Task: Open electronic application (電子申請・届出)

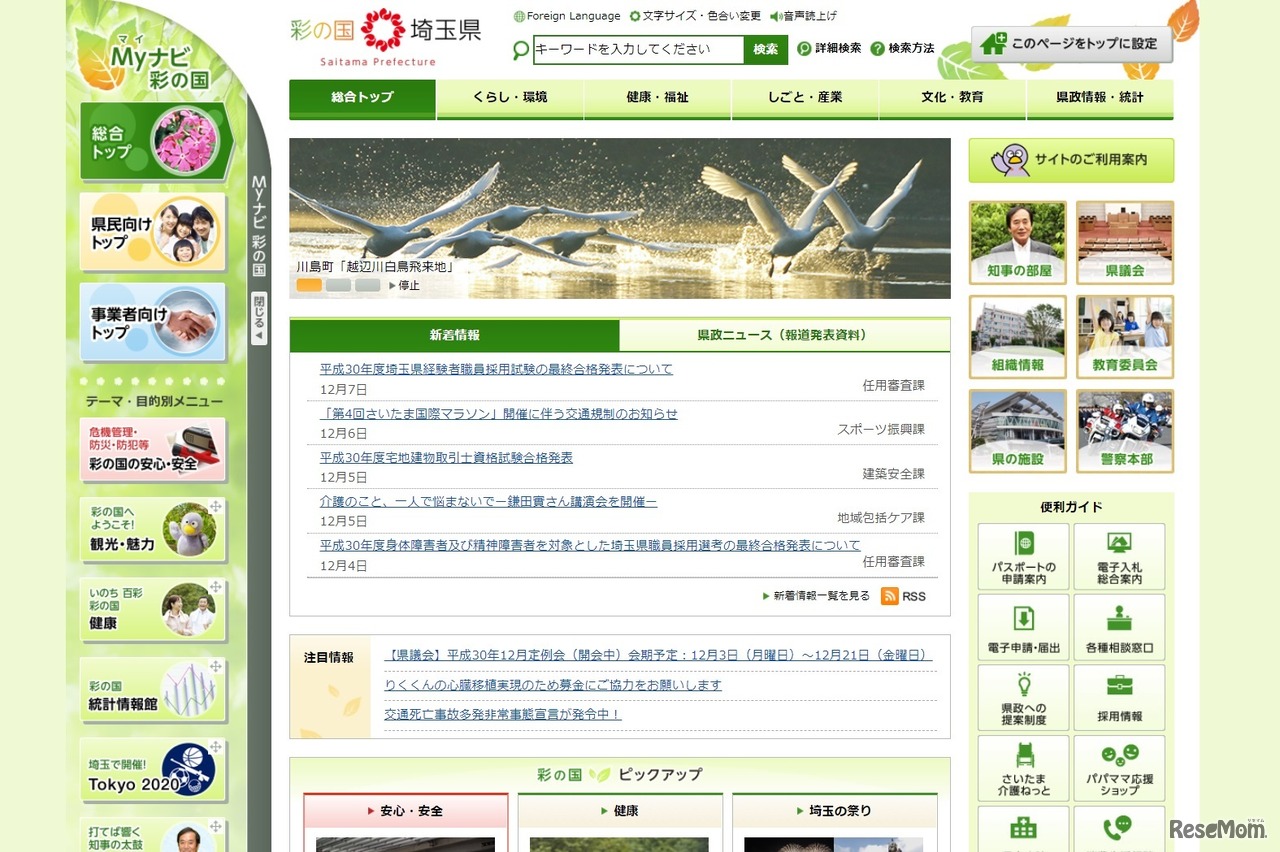Action: [x=1022, y=627]
